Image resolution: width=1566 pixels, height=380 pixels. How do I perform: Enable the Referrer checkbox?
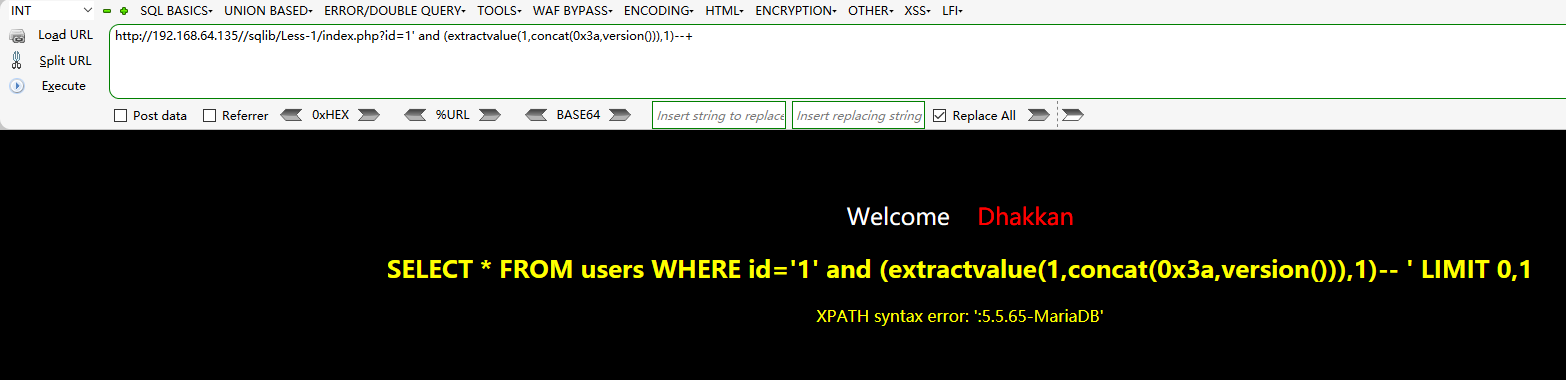tap(210, 116)
